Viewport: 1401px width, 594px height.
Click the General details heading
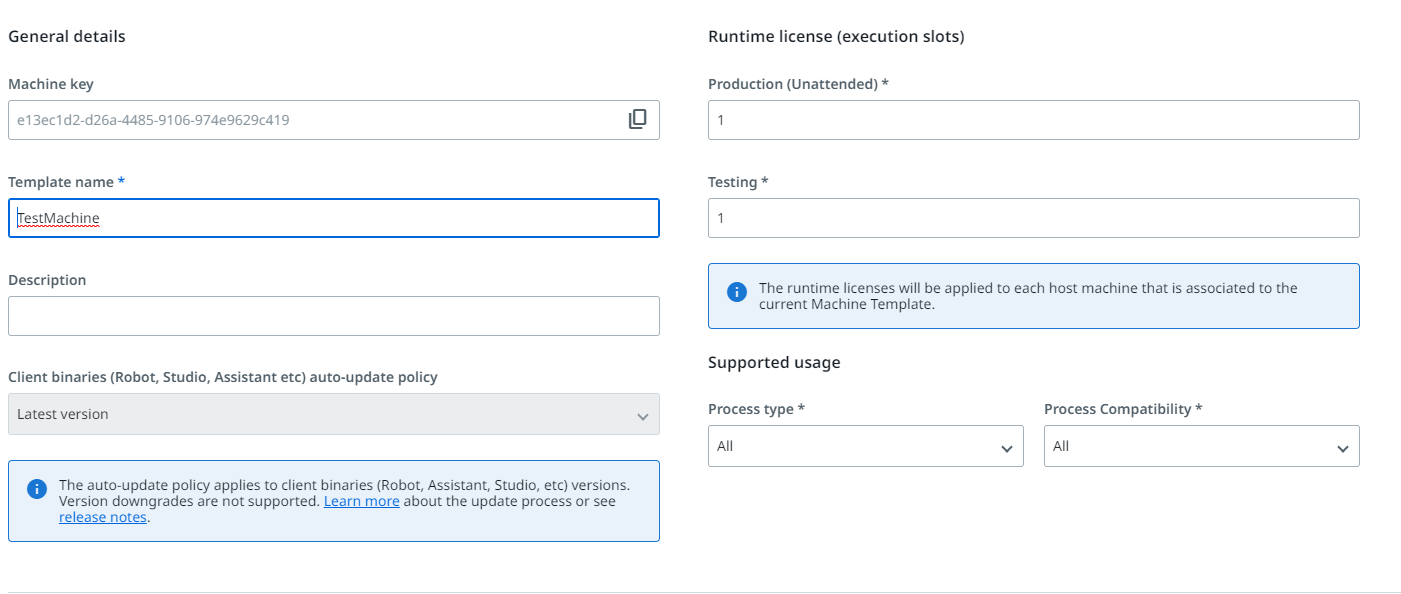[67, 37]
